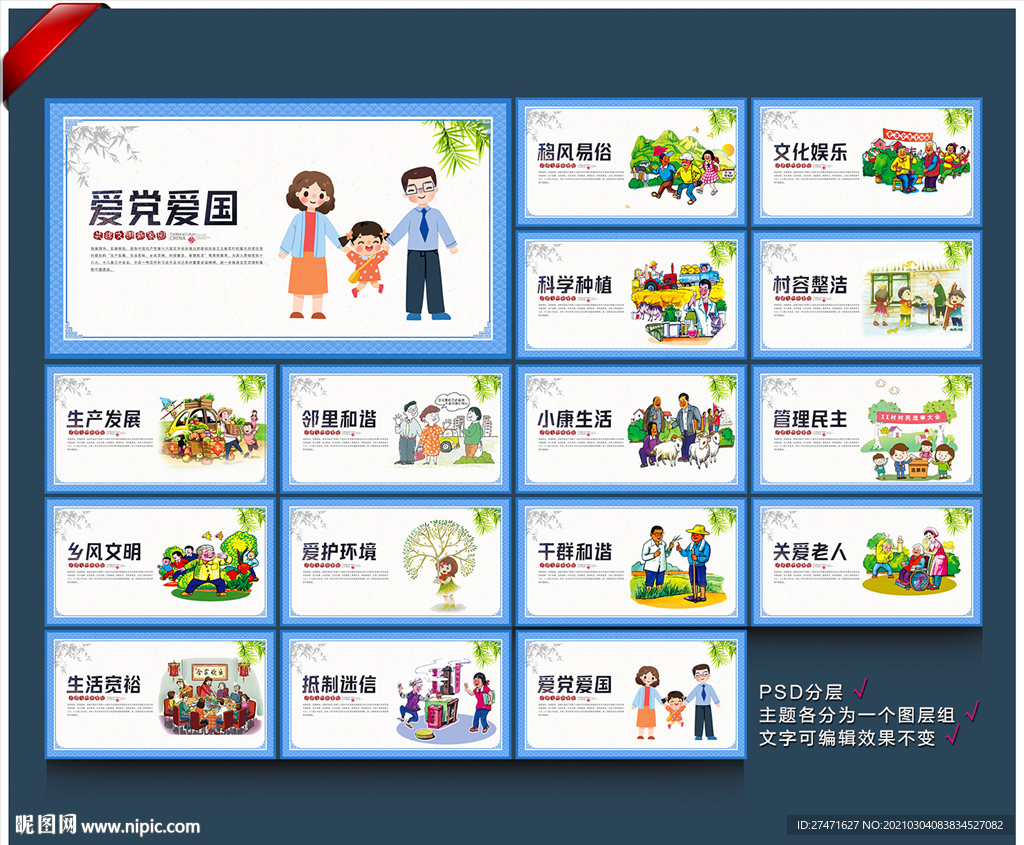The image size is (1024, 845).
Task: Open the 生活宽裕 poster thumbnail
Action: [161, 695]
